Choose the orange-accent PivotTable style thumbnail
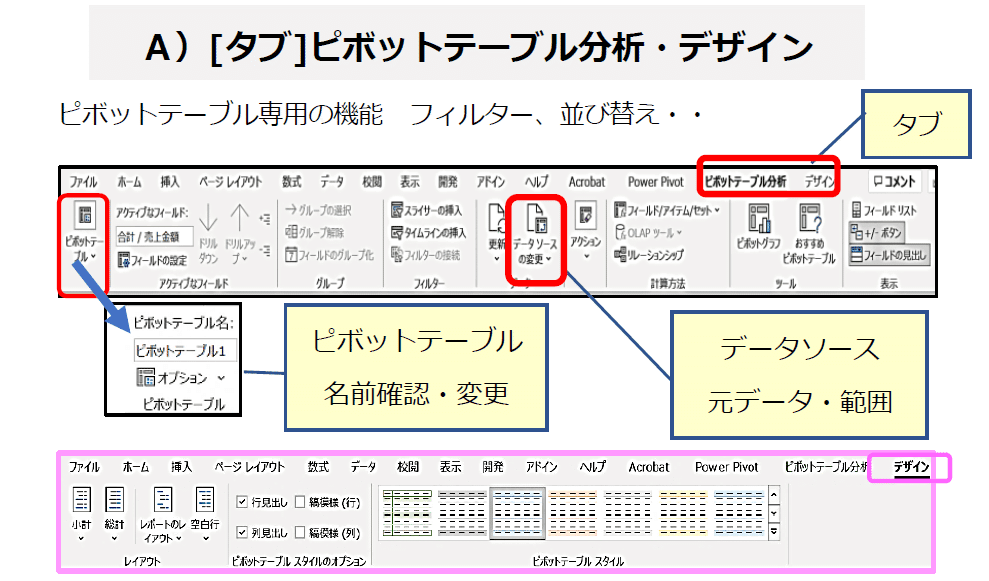The width and height of the screenshot is (989, 581). coord(572,513)
